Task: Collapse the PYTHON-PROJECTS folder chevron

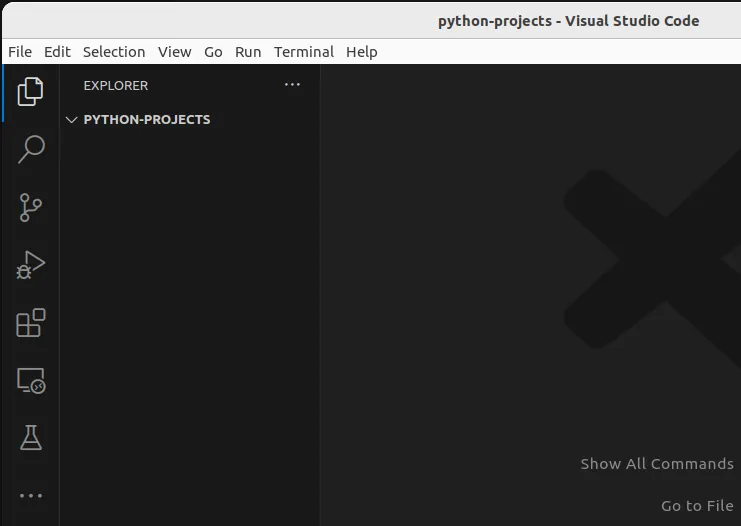Action: click(71, 120)
